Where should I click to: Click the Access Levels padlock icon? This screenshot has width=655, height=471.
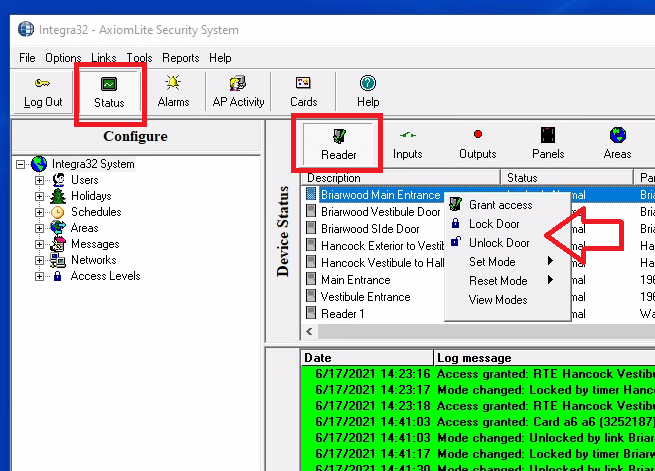pos(58,276)
